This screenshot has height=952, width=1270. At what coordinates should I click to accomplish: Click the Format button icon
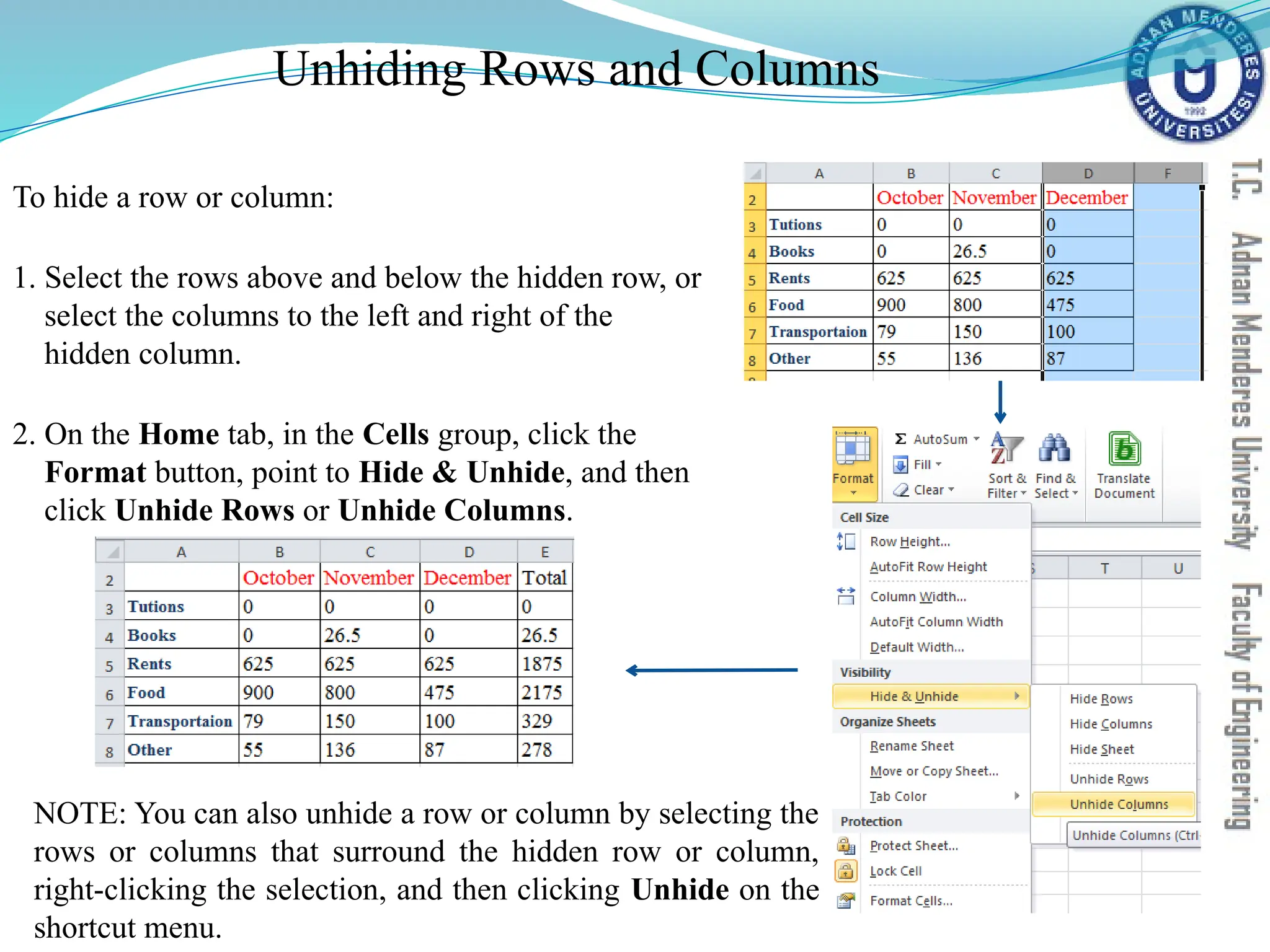point(853,449)
